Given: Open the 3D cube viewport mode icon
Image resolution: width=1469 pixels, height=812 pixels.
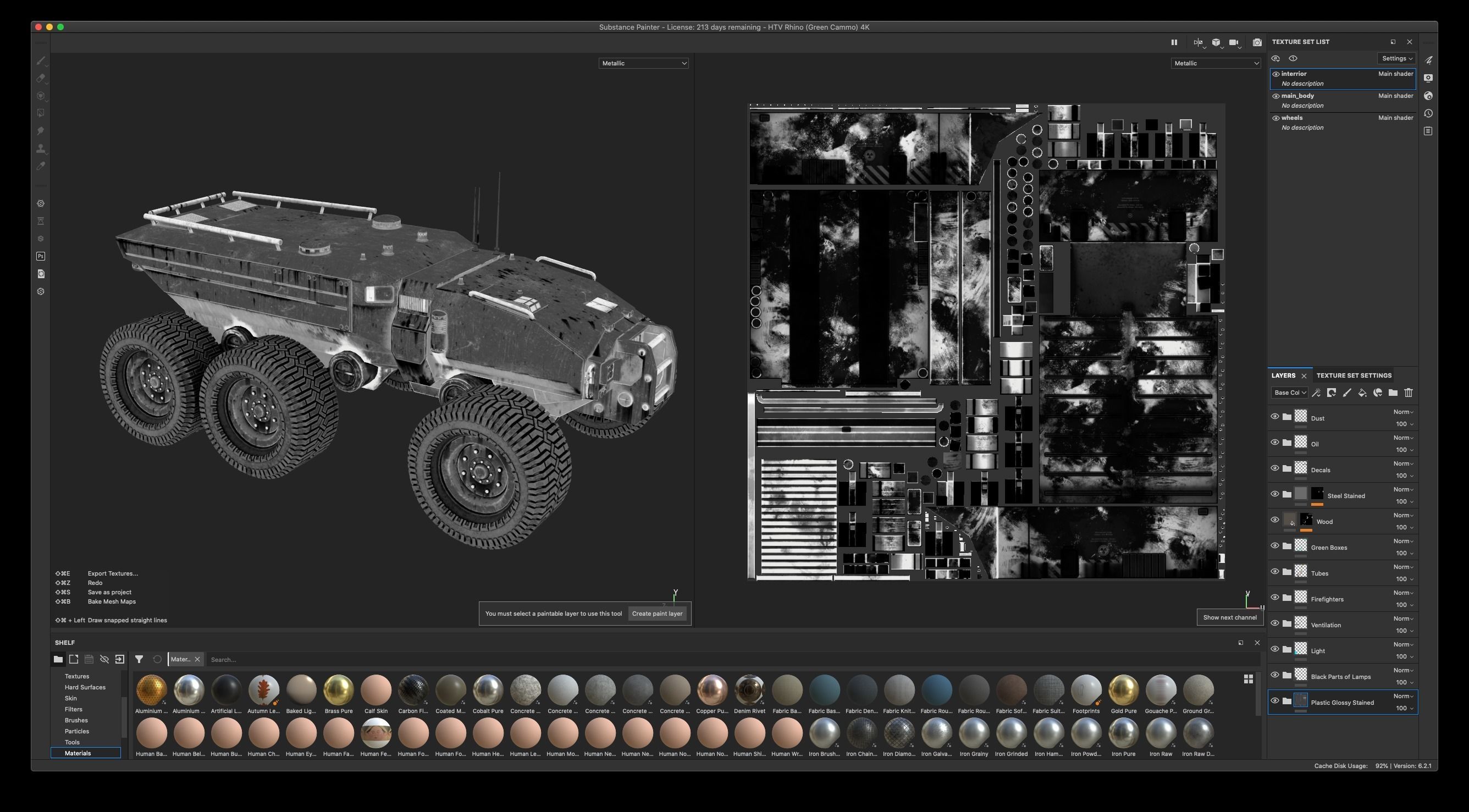Looking at the screenshot, I should pos(1216,42).
